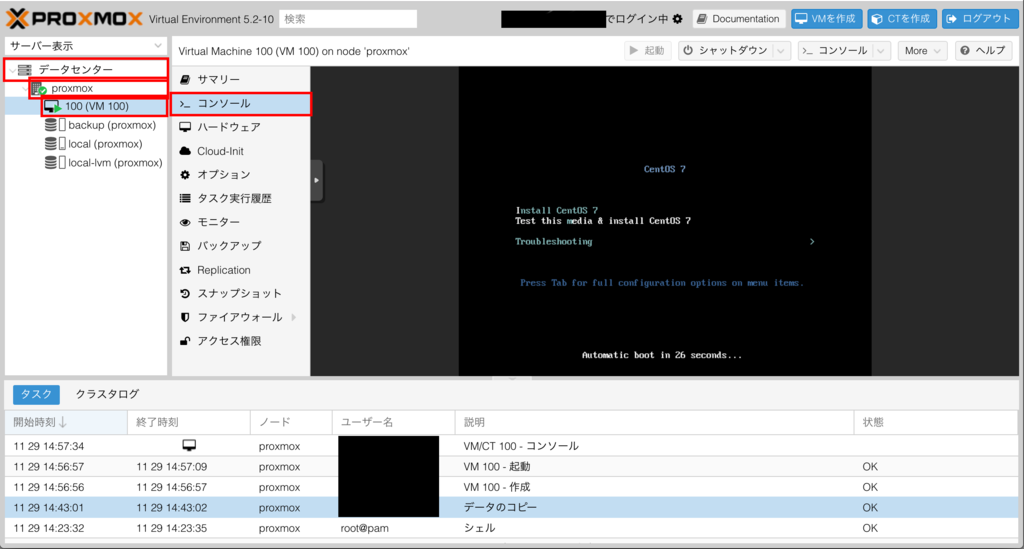This screenshot has height=549, width=1024.
Task: Click the user name (ユーザー名) column header
Action: [x=393, y=422]
